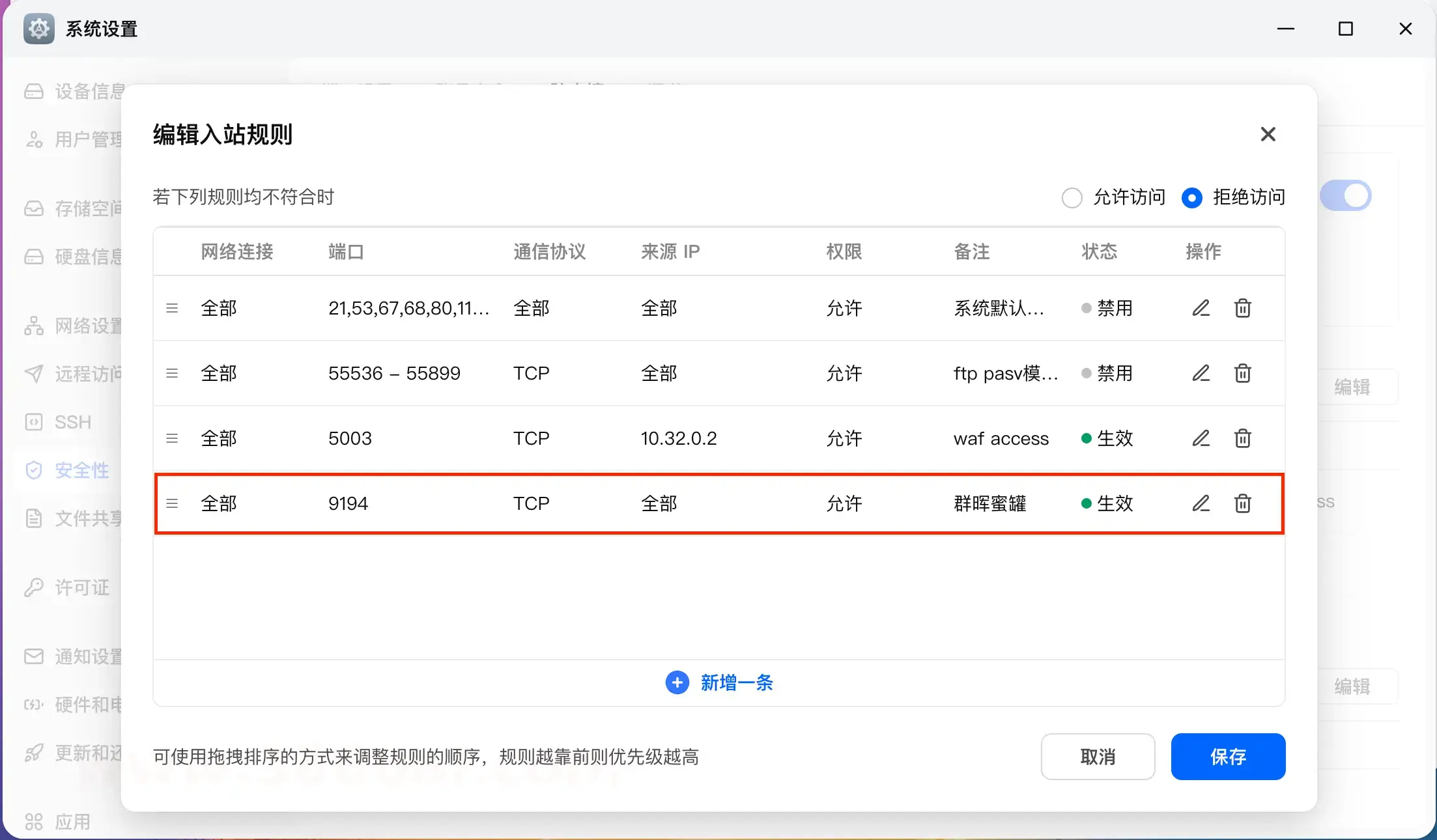
Task: Close the 编辑入站规则 dialog
Action: coord(1268,134)
